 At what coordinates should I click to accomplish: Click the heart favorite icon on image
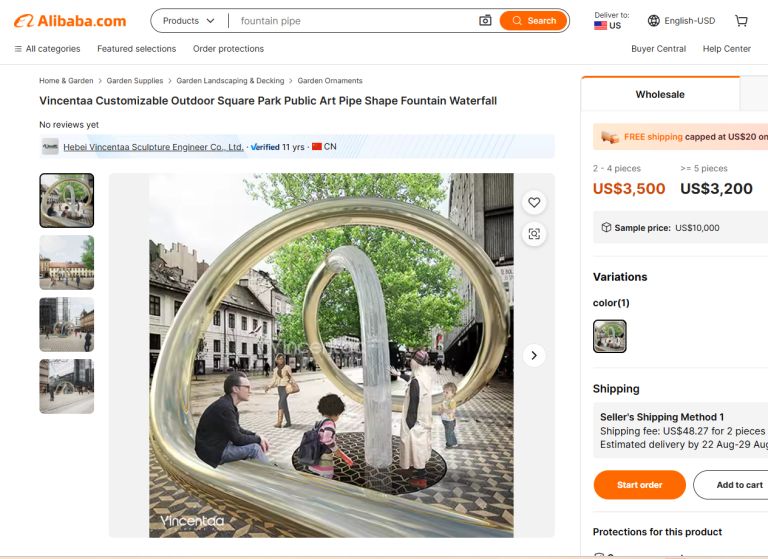click(534, 202)
